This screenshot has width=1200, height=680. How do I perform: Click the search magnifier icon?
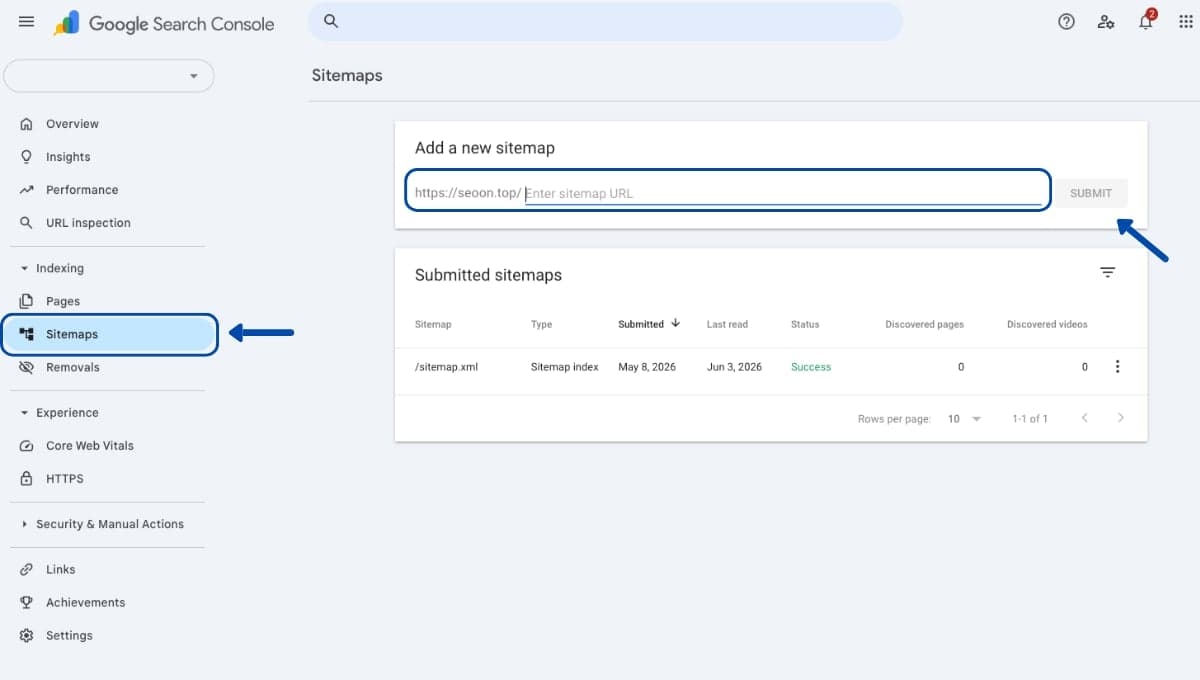click(331, 21)
